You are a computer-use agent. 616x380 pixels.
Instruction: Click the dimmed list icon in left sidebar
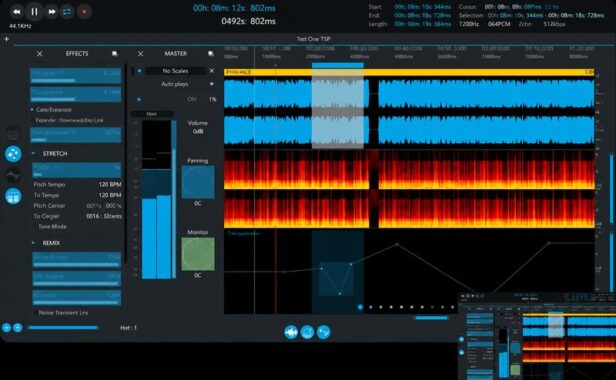click(13, 134)
